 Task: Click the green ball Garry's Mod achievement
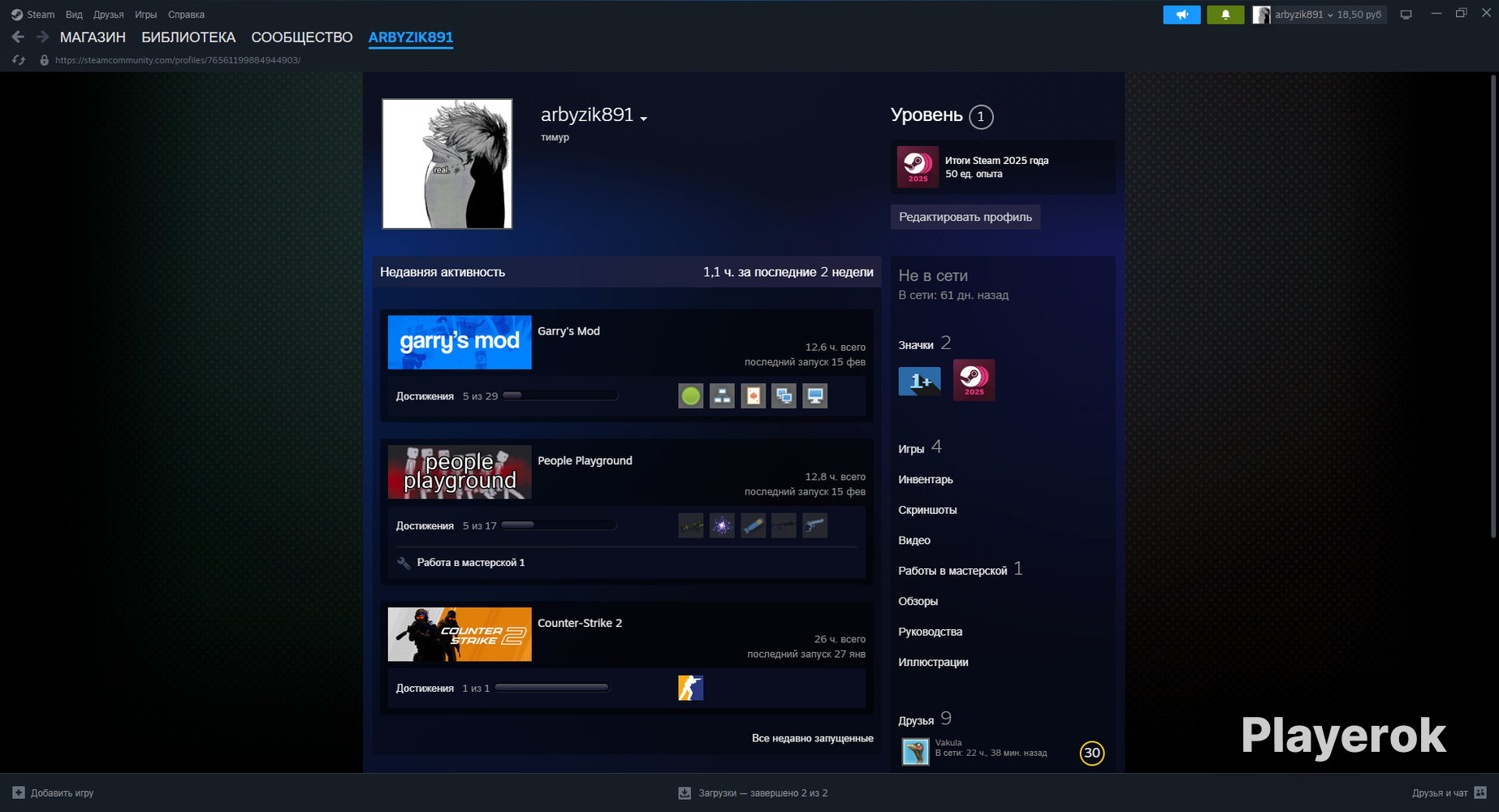point(691,396)
